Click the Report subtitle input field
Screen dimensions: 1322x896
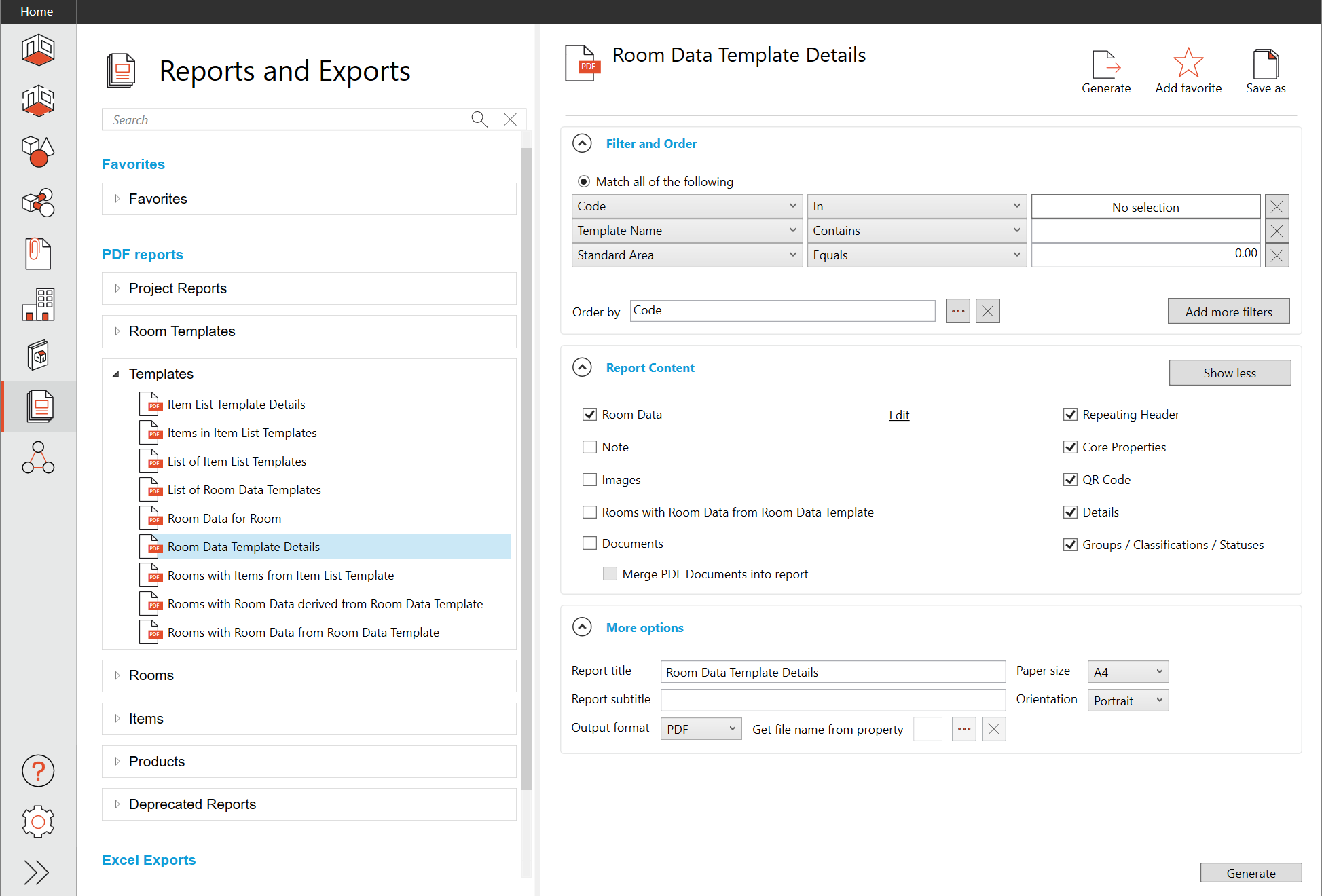pos(832,700)
